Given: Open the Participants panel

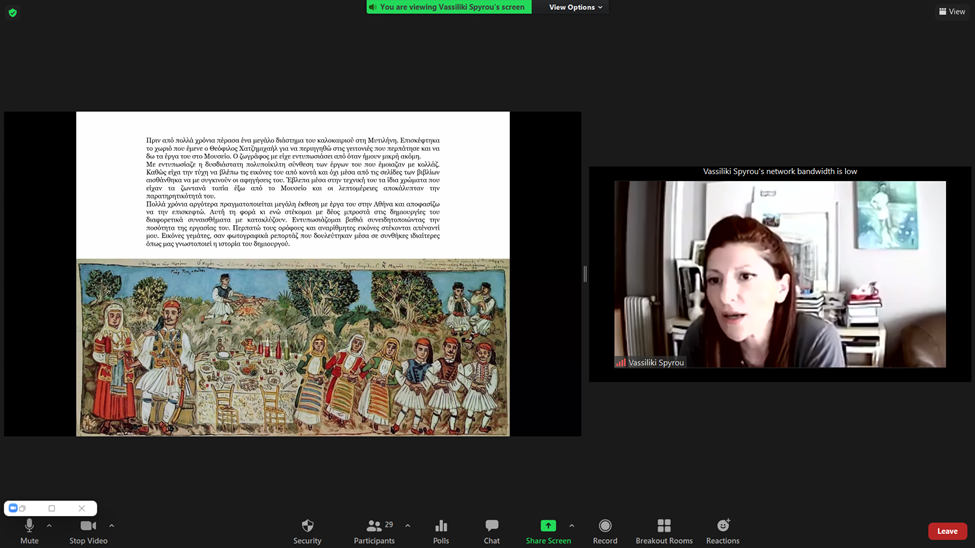Looking at the screenshot, I should [x=374, y=532].
